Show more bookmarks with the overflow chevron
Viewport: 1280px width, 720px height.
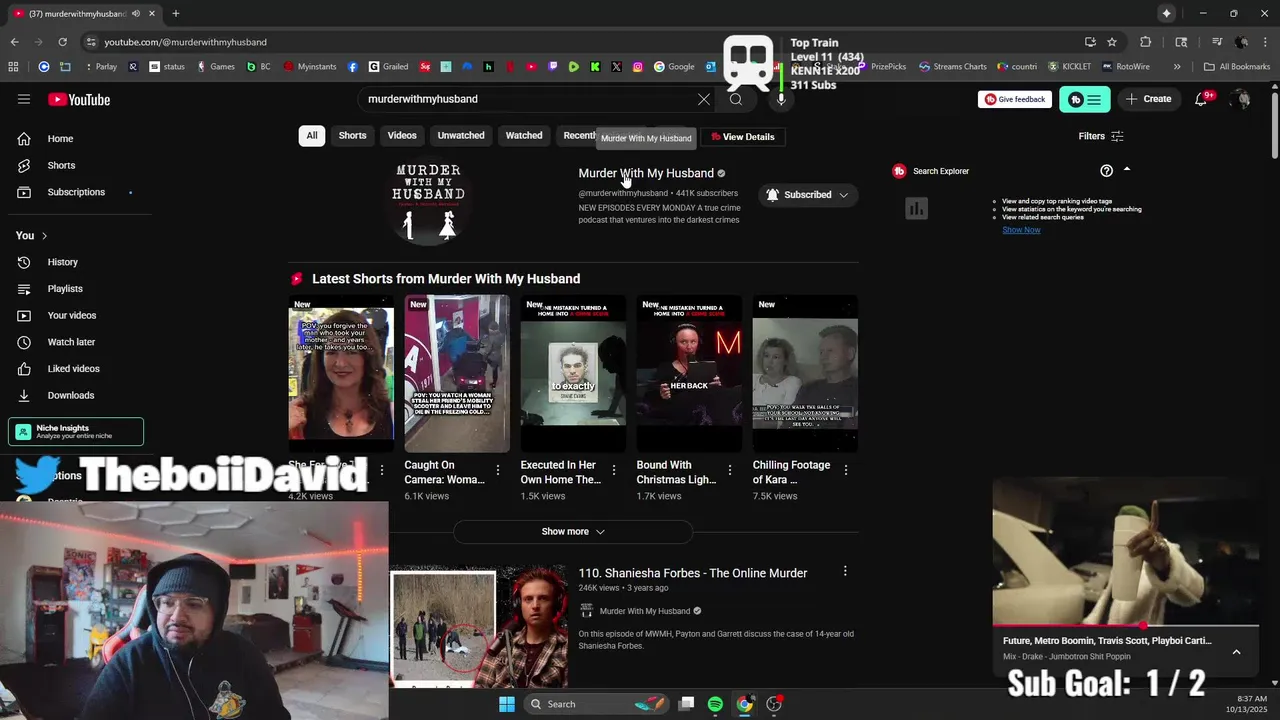1177,67
